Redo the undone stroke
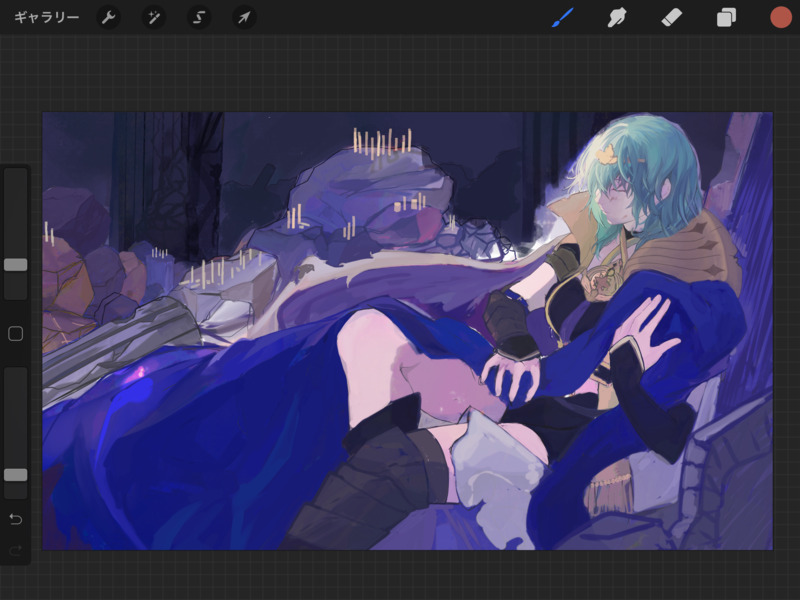The image size is (800, 600). click(15, 551)
